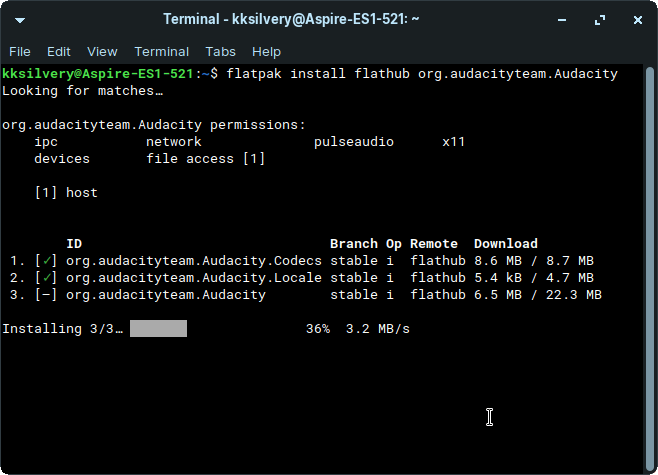Open the Edit menu
Viewport: 658px width, 475px height.
pos(59,52)
